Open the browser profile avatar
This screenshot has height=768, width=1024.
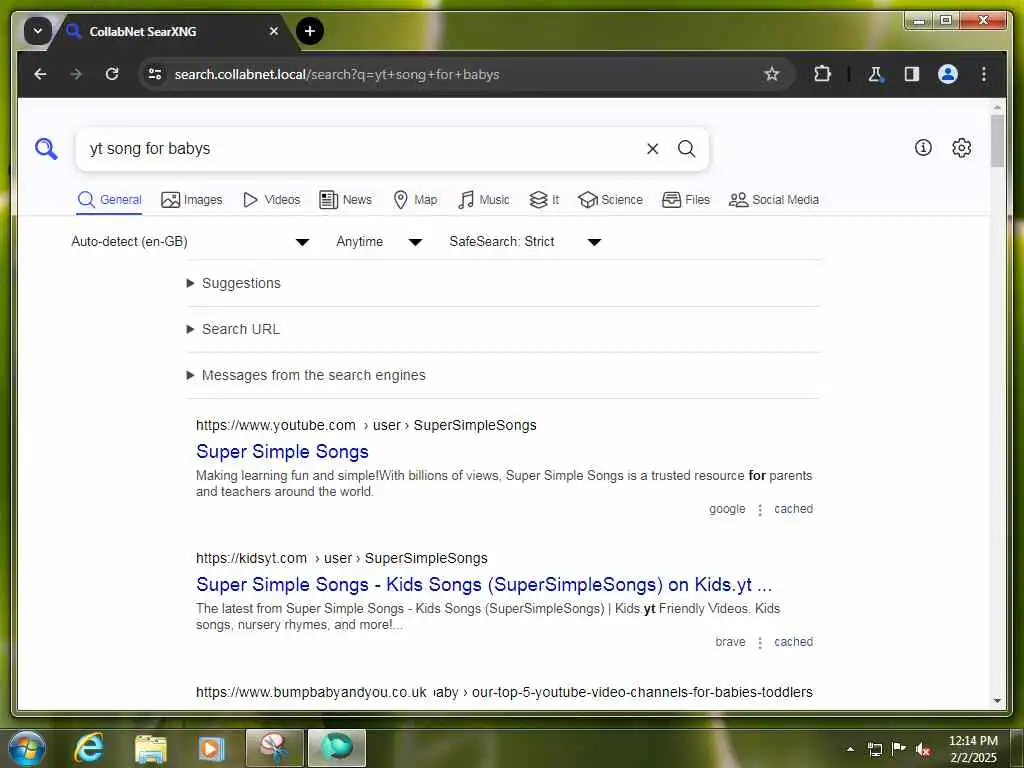click(x=948, y=74)
